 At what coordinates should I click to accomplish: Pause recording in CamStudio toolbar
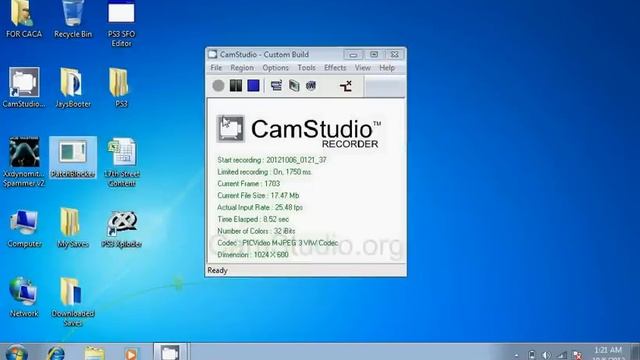tap(236, 86)
